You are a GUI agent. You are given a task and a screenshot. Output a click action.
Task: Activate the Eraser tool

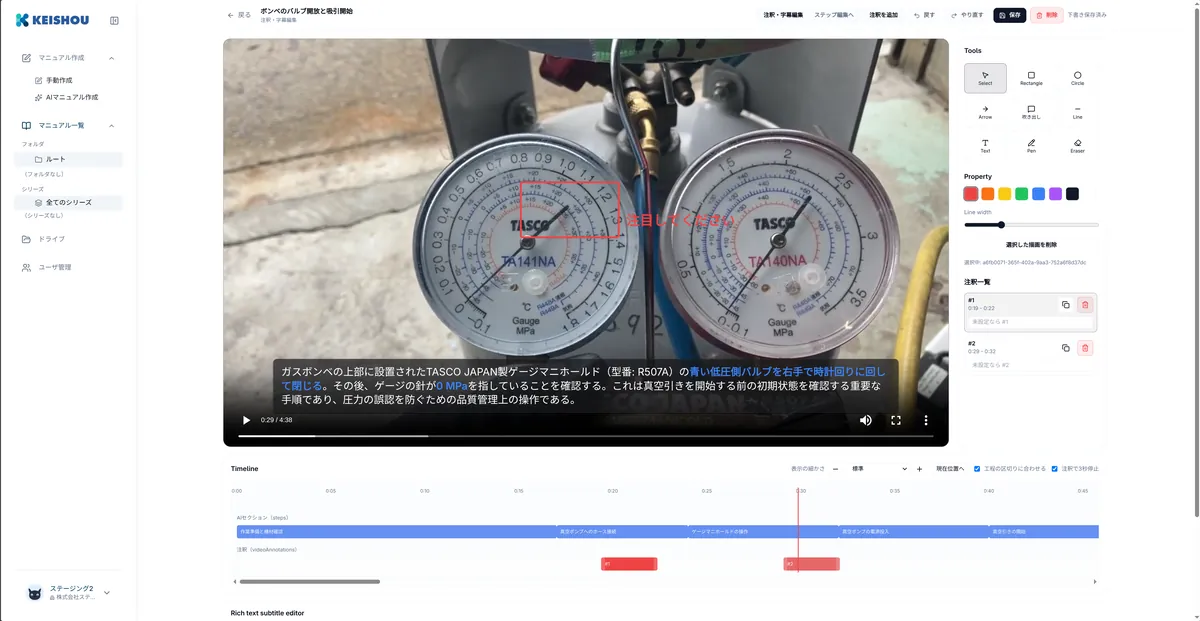[1077, 146]
